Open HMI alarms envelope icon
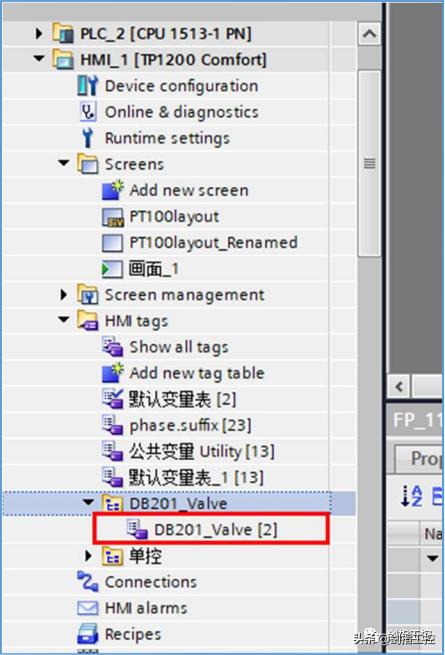 88,608
